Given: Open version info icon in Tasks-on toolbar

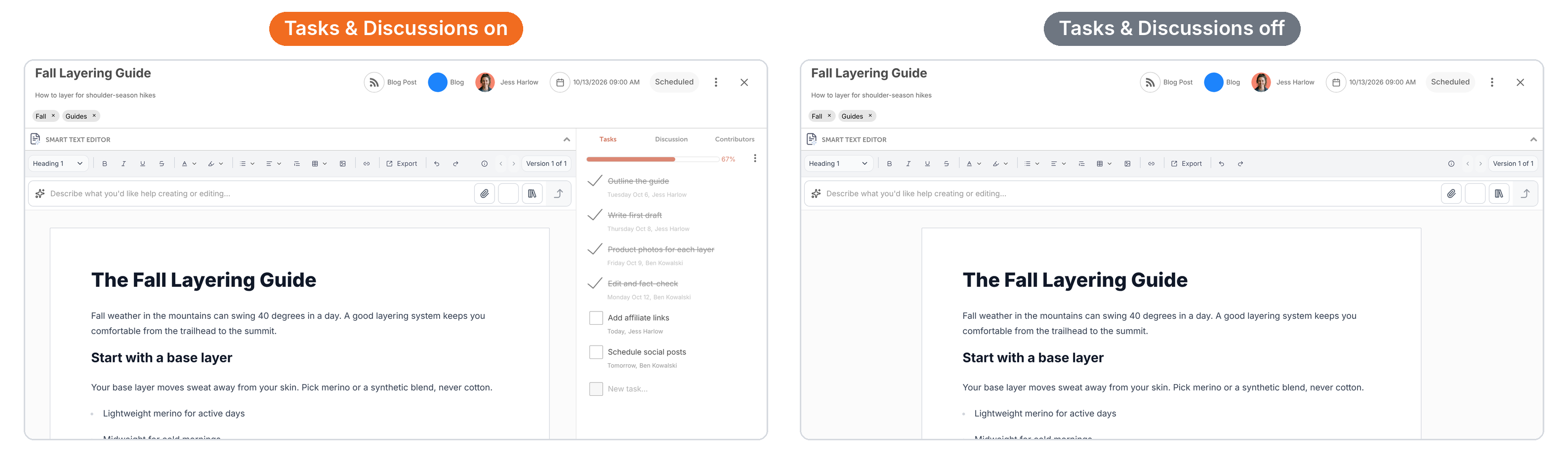Looking at the screenshot, I should pos(485,163).
